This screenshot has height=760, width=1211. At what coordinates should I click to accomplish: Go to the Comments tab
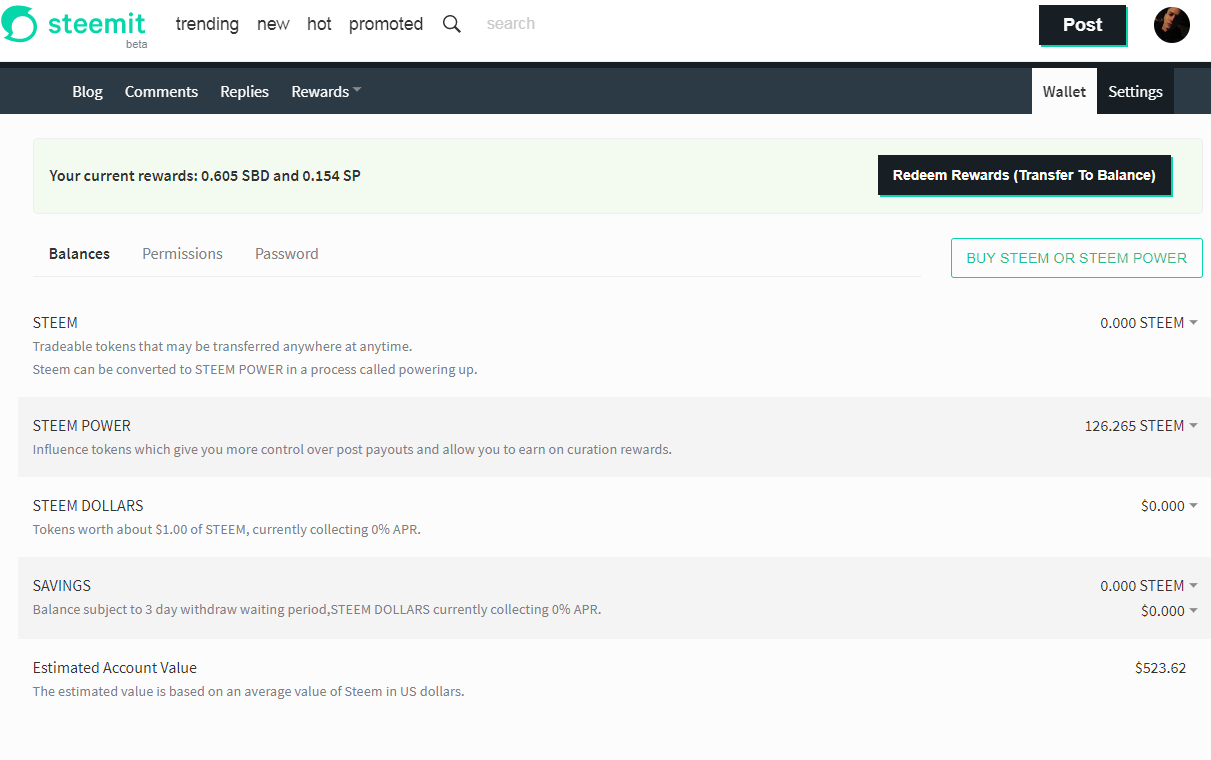161,92
